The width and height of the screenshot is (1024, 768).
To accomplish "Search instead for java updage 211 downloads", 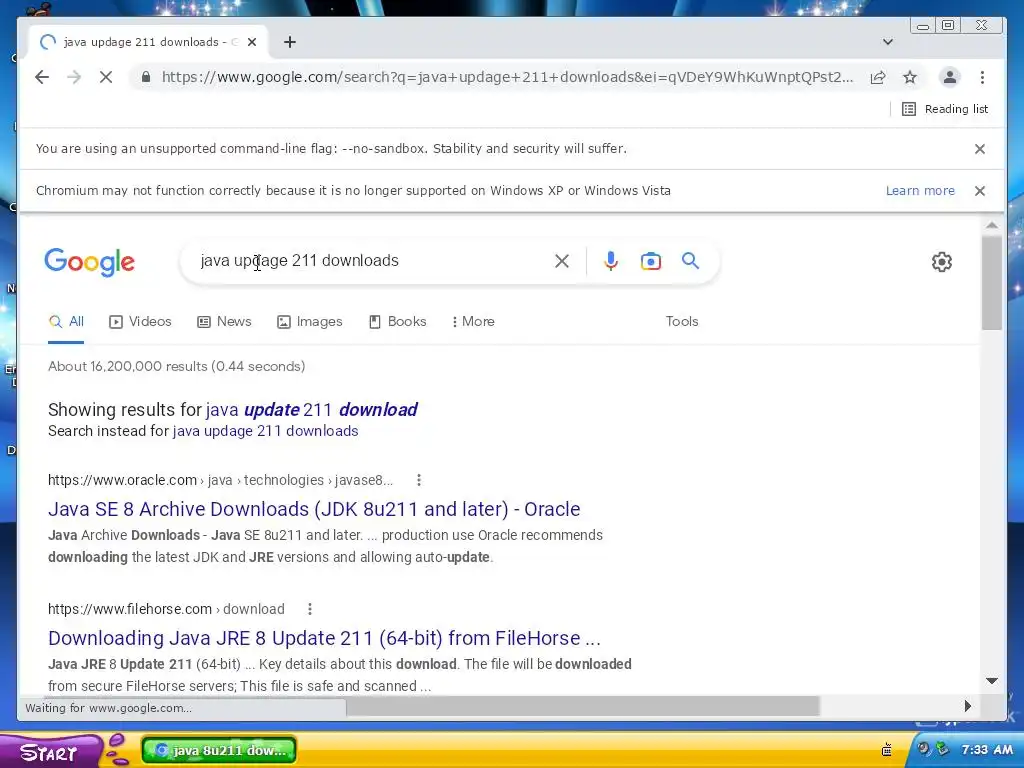I will (x=265, y=431).
